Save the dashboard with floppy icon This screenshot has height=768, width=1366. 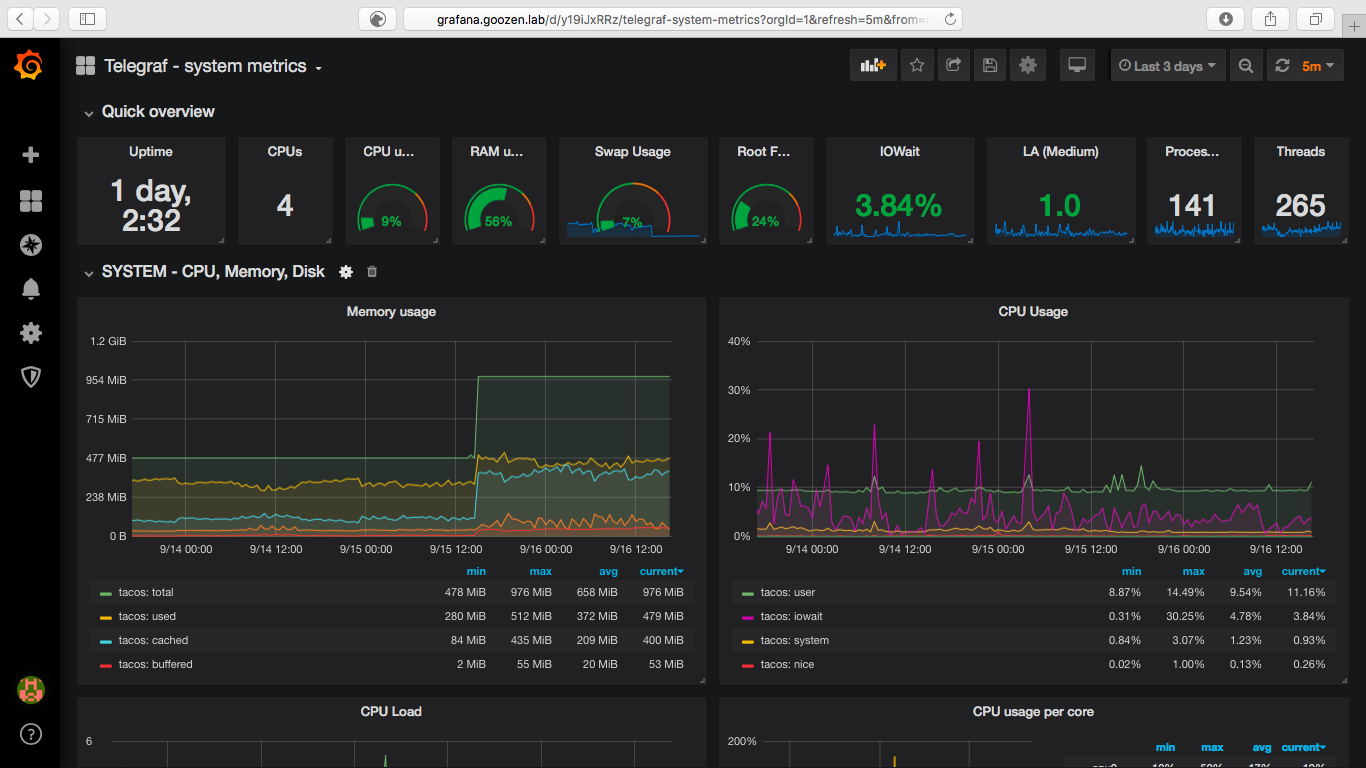coord(990,66)
